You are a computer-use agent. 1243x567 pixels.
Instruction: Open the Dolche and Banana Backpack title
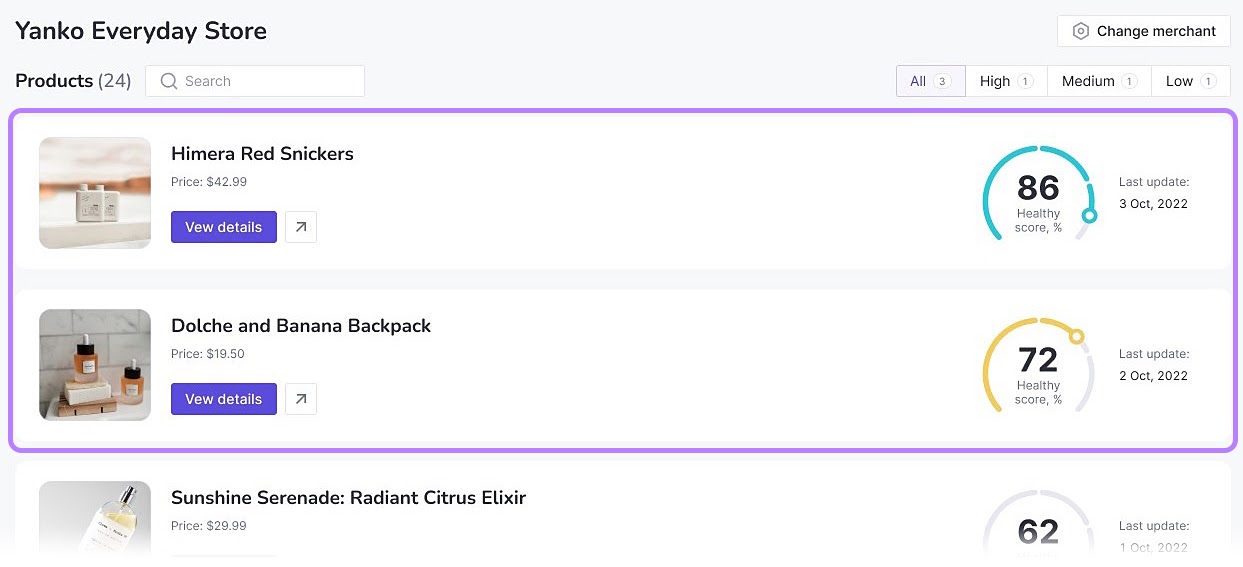[x=301, y=326]
